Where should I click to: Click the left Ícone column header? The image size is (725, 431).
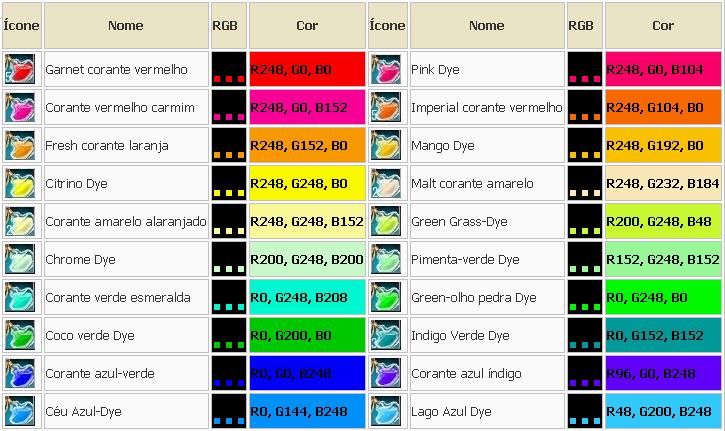(21, 25)
